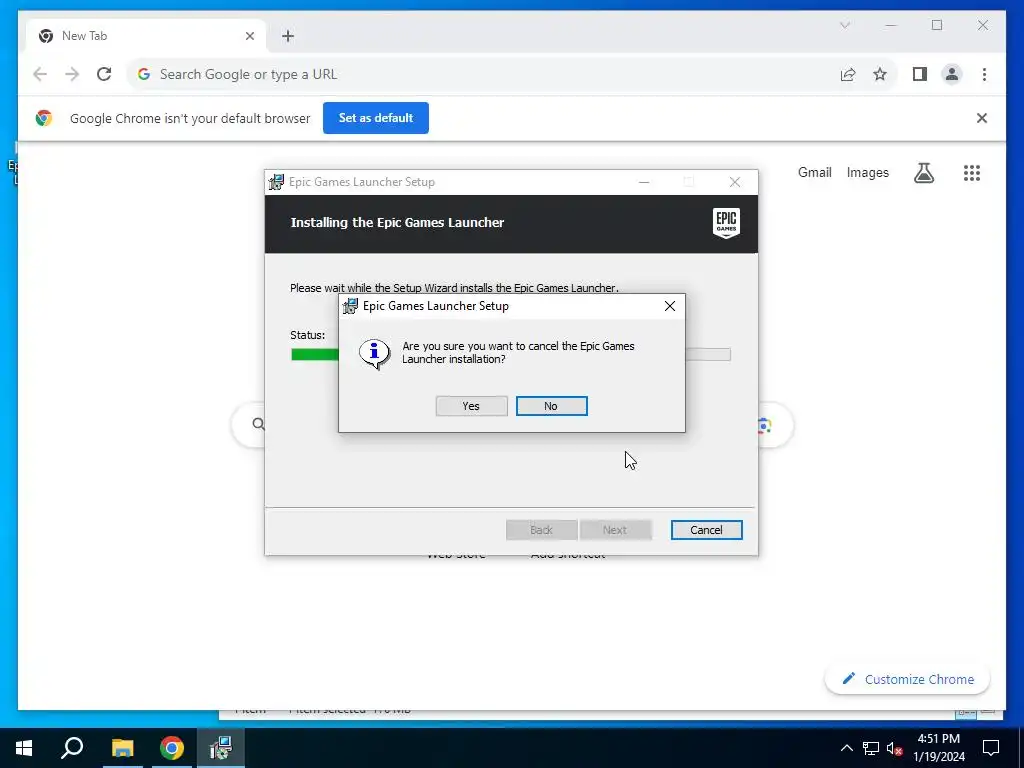
Task: Maximize the Chrome window
Action: 936,25
